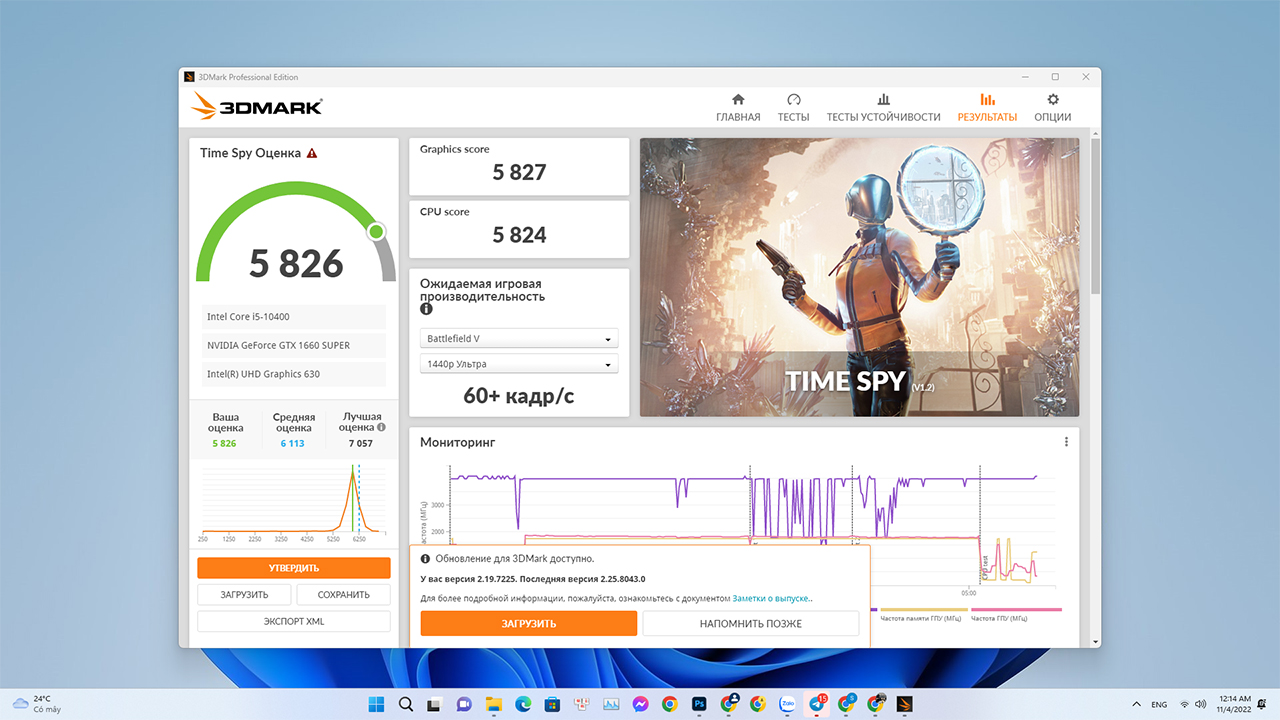This screenshot has width=1280, height=720.
Task: Click the orange УТВЕРДИТЬ button
Action: click(x=294, y=568)
